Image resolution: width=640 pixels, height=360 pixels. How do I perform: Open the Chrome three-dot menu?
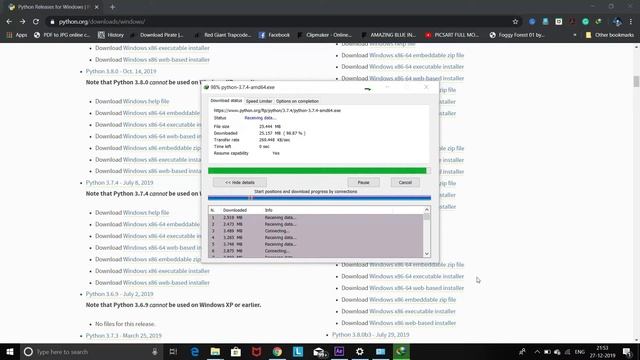[631, 22]
